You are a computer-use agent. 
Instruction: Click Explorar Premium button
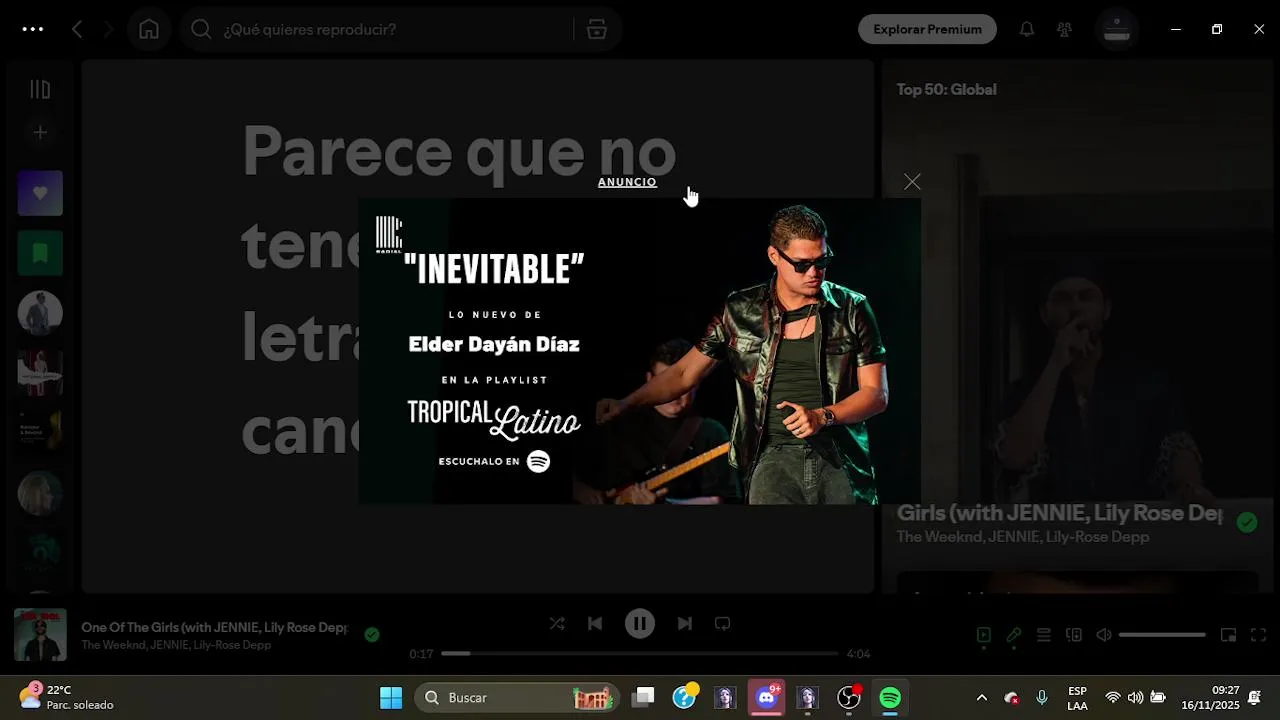[x=927, y=29]
